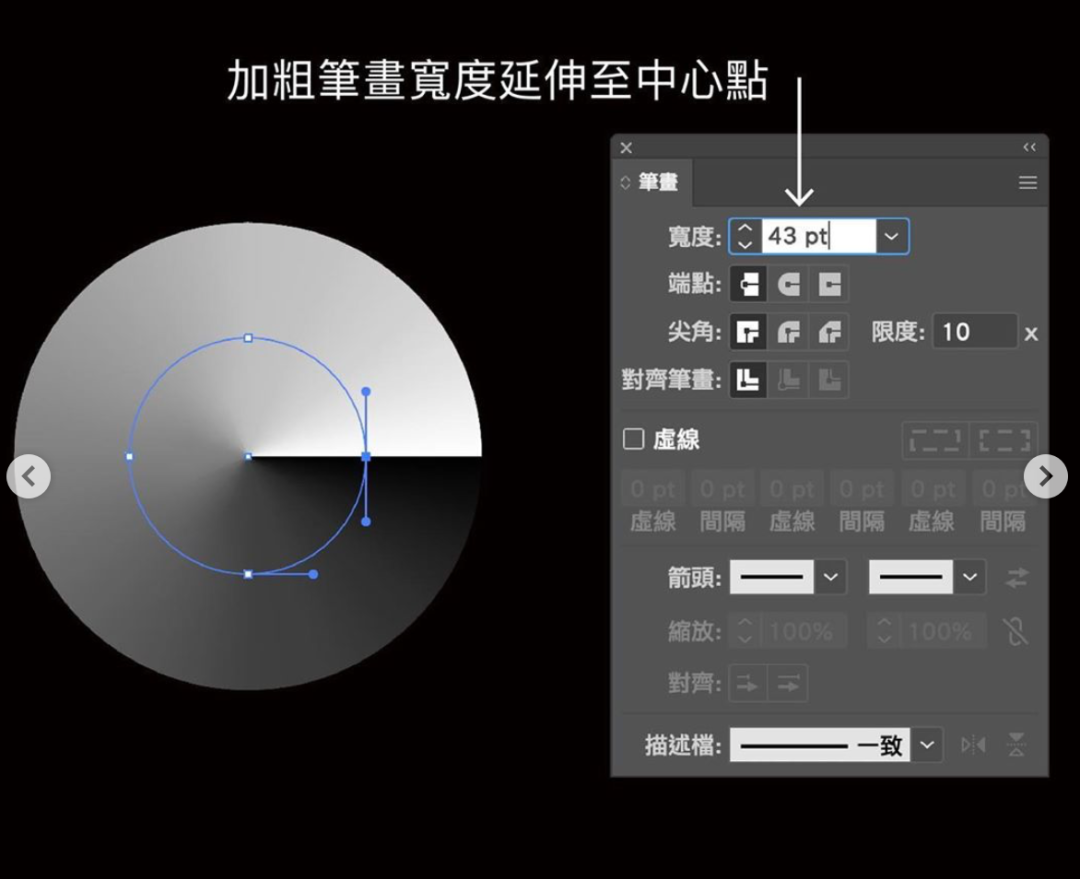Align stroke to center

point(748,380)
